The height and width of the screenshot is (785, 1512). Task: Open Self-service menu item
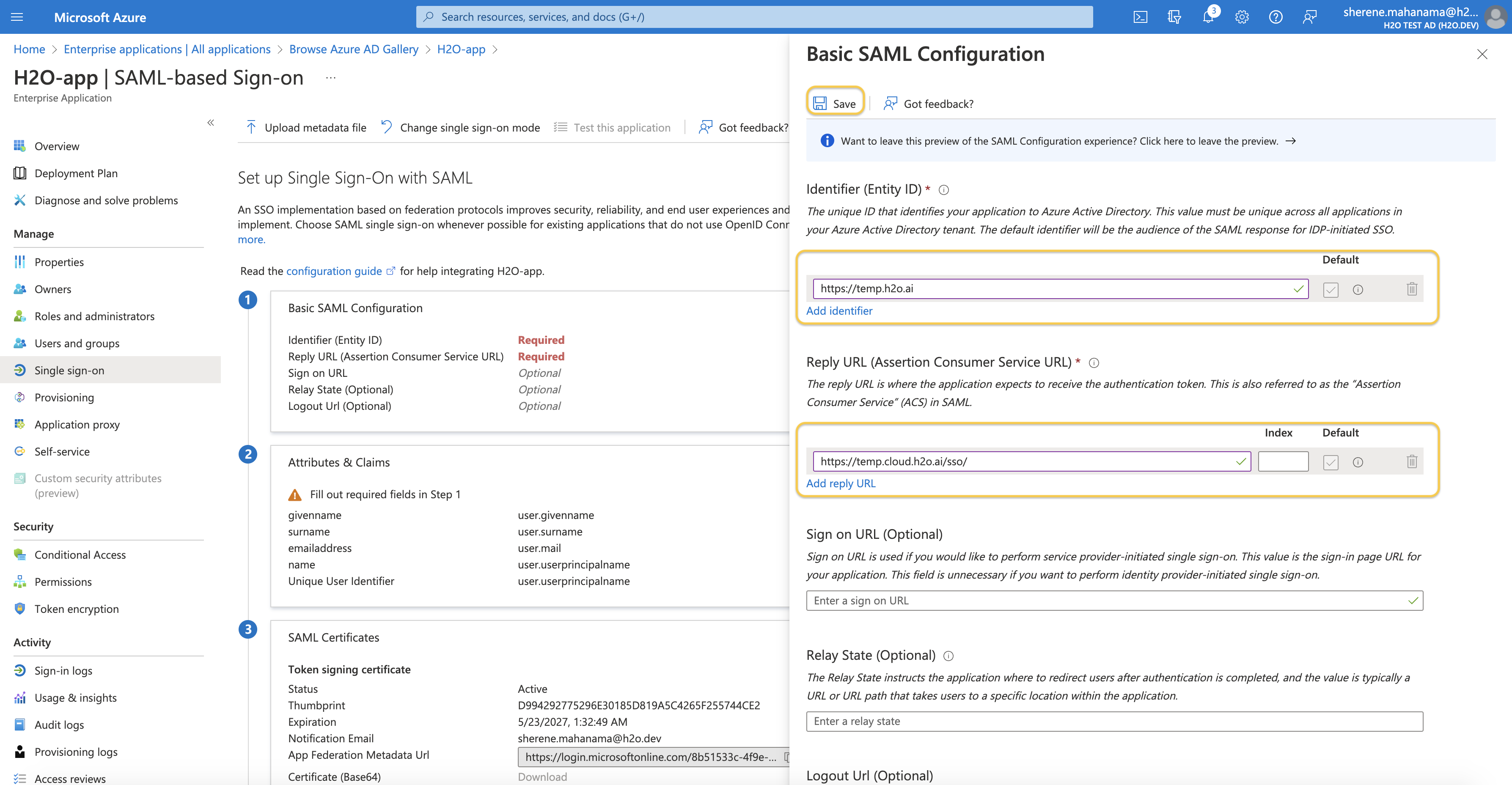point(110,451)
